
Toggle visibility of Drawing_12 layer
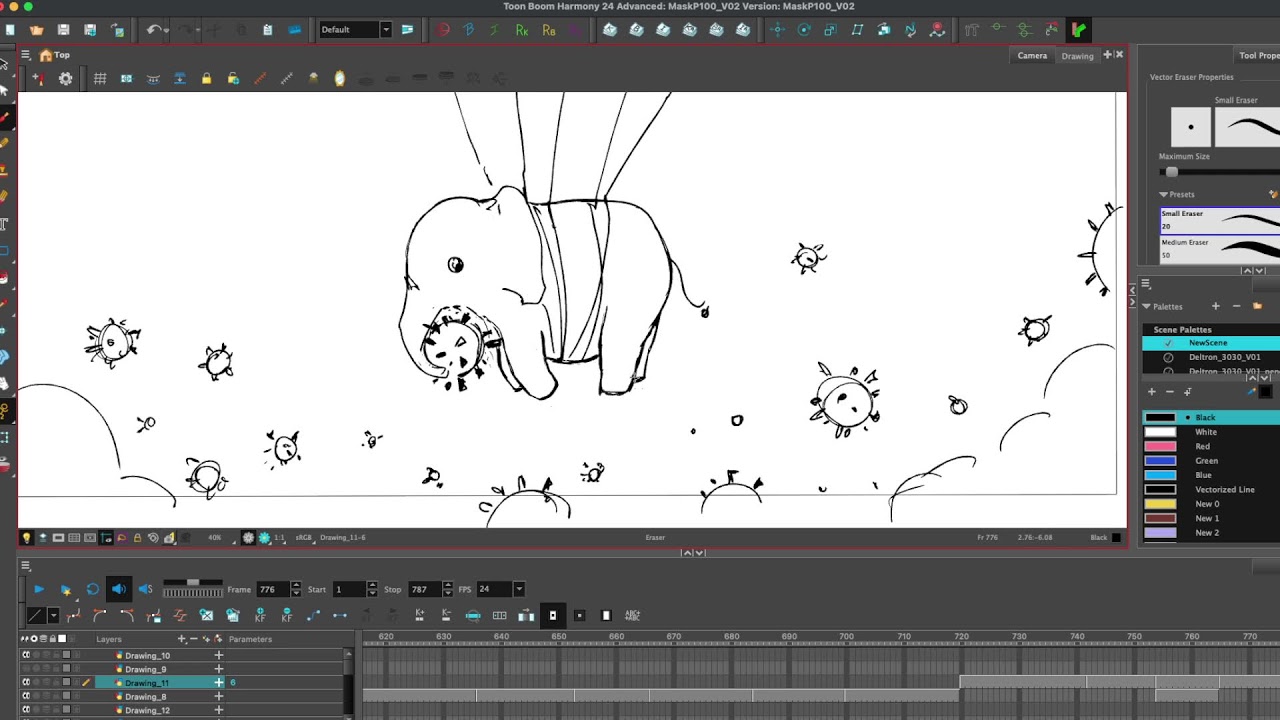point(26,711)
